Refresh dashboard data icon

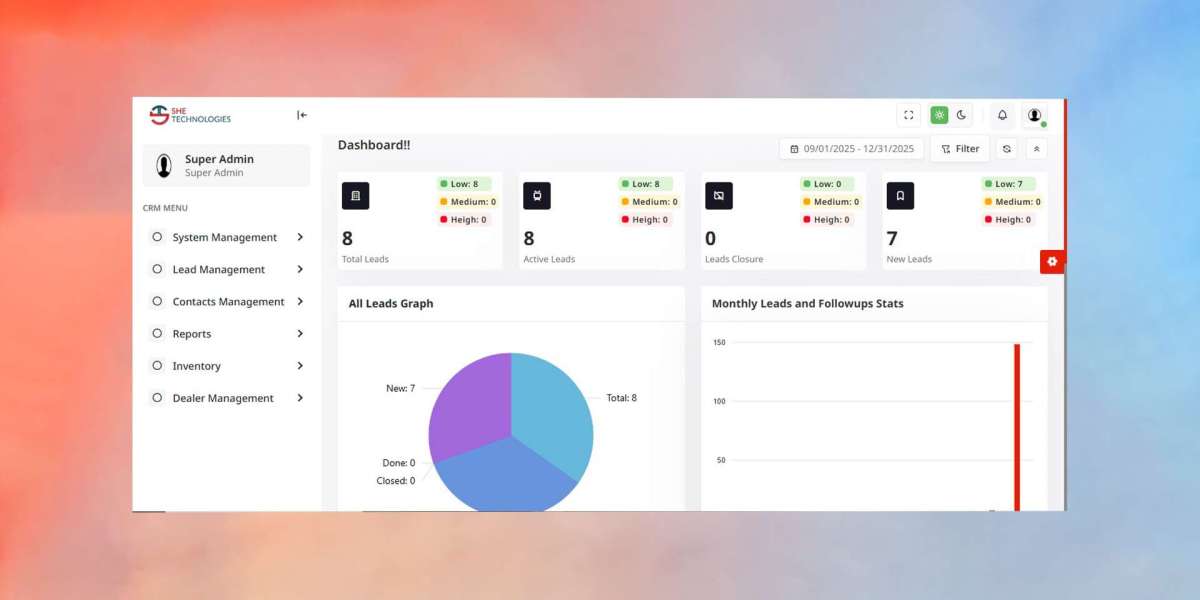pos(1007,149)
